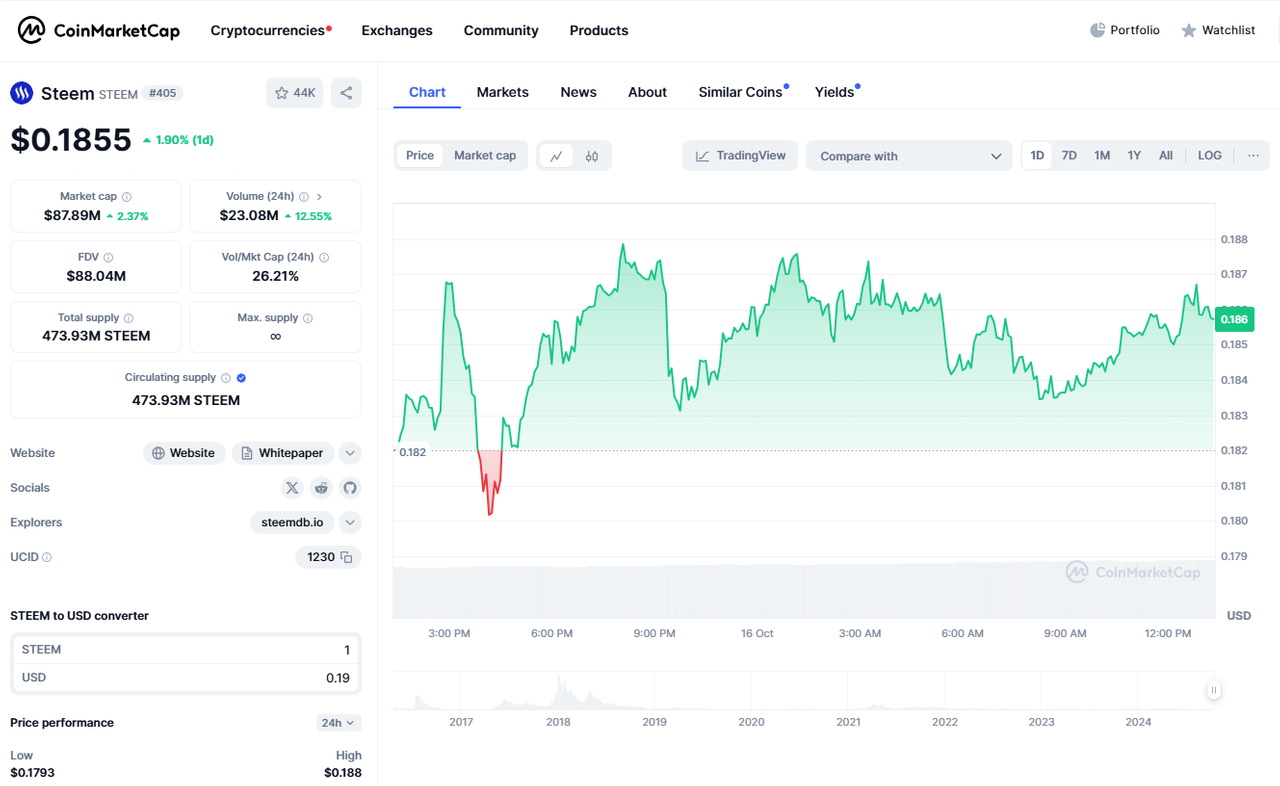Open the Products menu
This screenshot has height=786, width=1280.
click(599, 30)
